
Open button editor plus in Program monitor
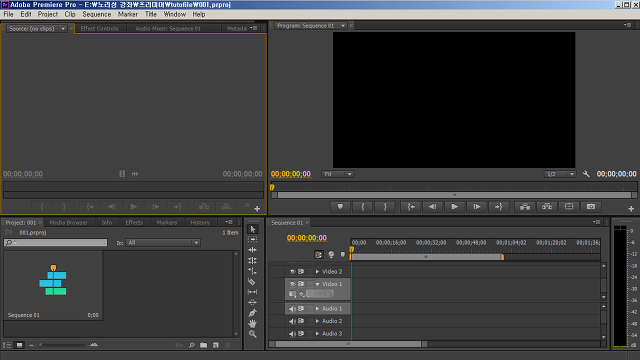click(x=631, y=209)
